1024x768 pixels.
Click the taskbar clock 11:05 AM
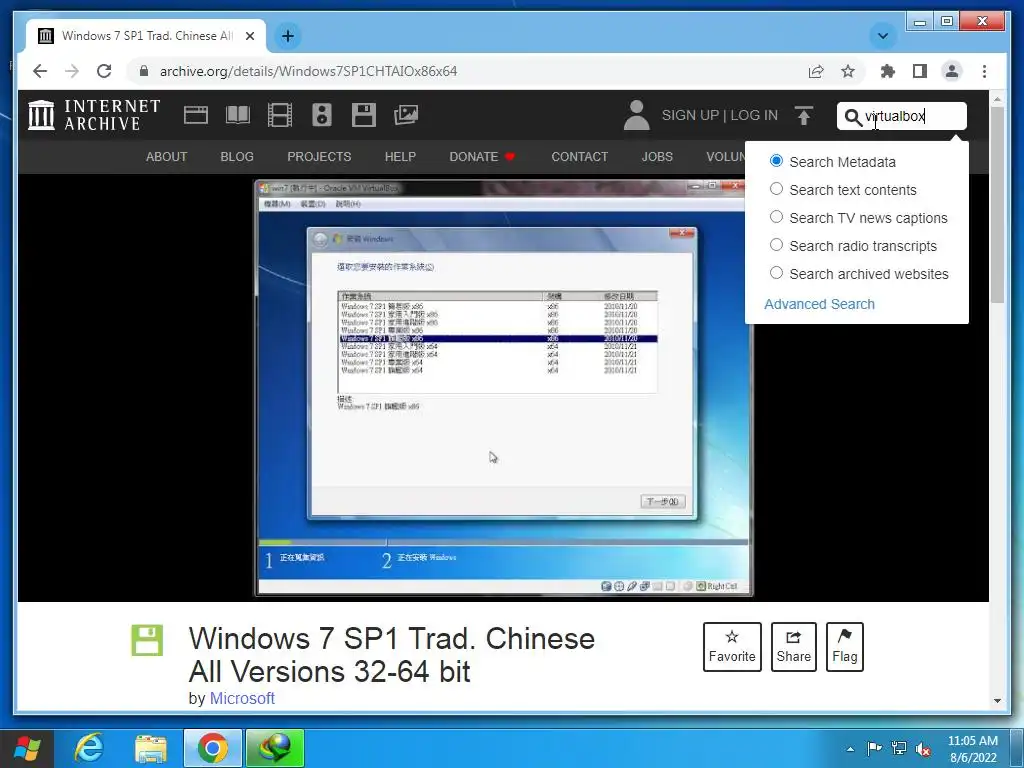972,749
